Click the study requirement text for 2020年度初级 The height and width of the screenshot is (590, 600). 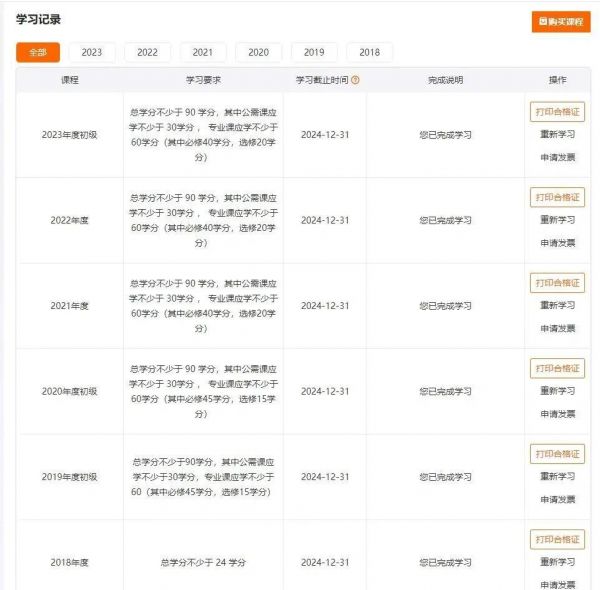pyautogui.click(x=203, y=391)
